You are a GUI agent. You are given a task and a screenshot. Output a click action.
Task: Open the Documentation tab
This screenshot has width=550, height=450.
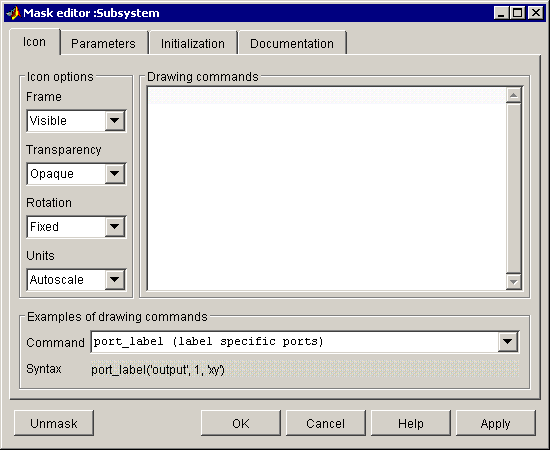(292, 43)
